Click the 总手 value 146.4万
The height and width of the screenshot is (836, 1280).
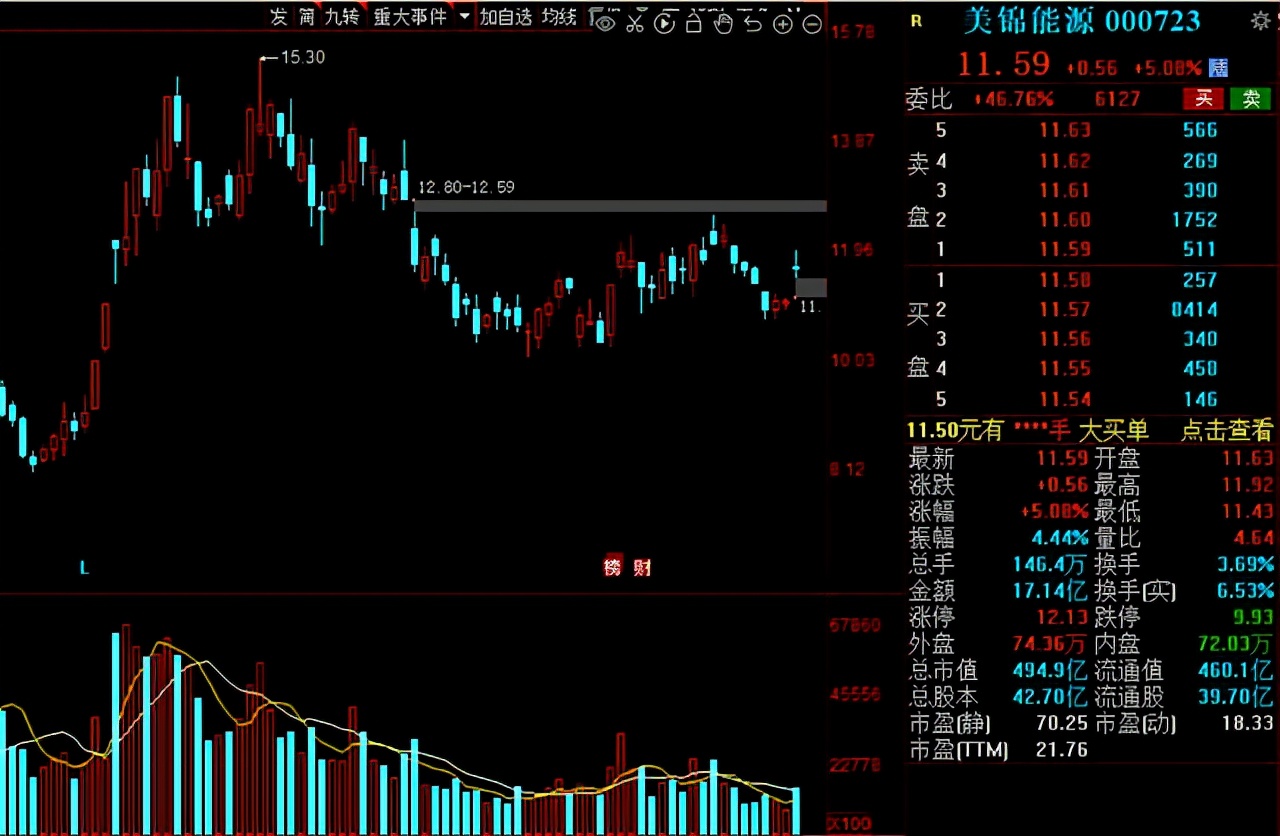tap(1049, 564)
